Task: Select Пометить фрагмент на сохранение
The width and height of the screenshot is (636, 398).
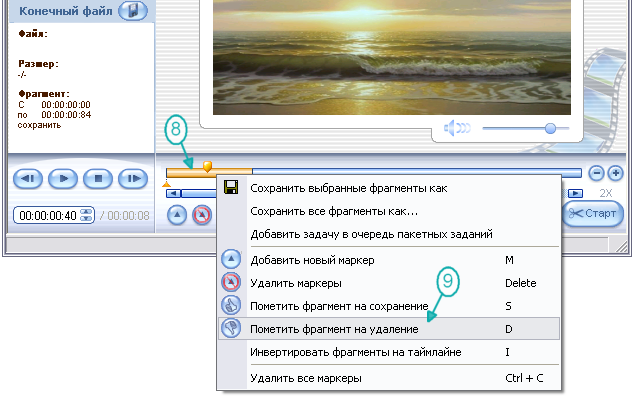Action: coord(339,306)
